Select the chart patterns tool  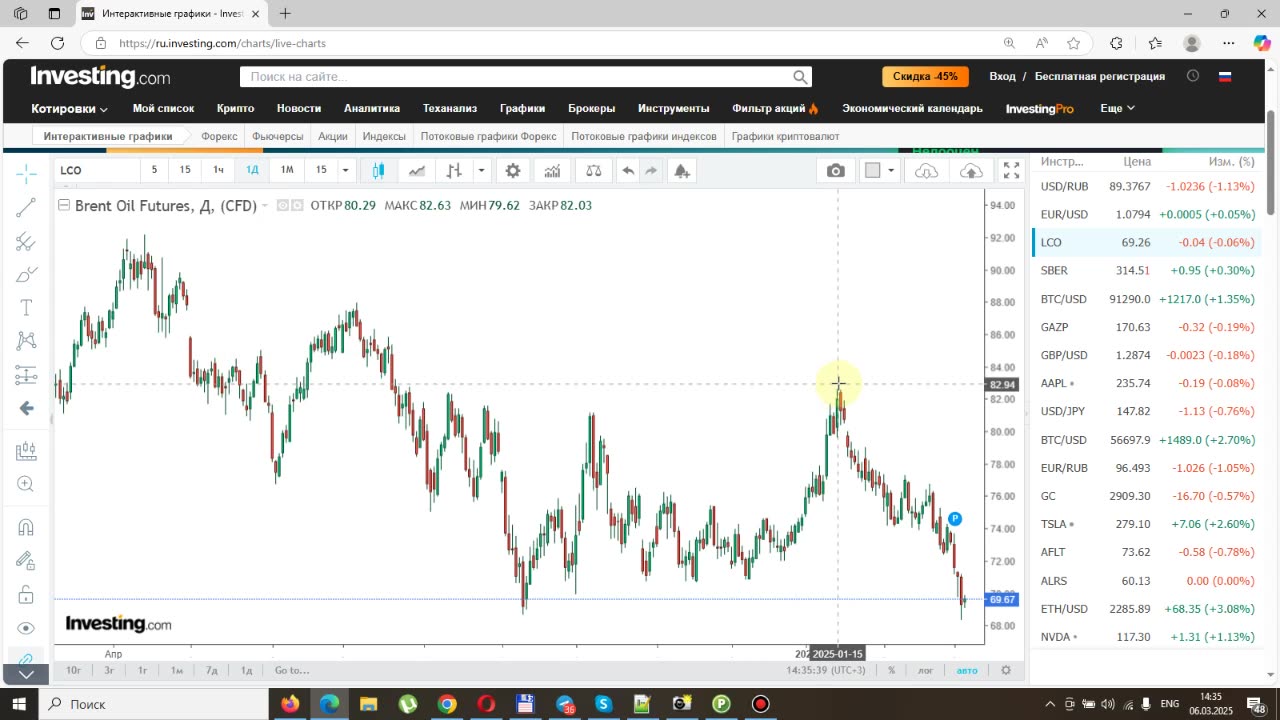26,341
